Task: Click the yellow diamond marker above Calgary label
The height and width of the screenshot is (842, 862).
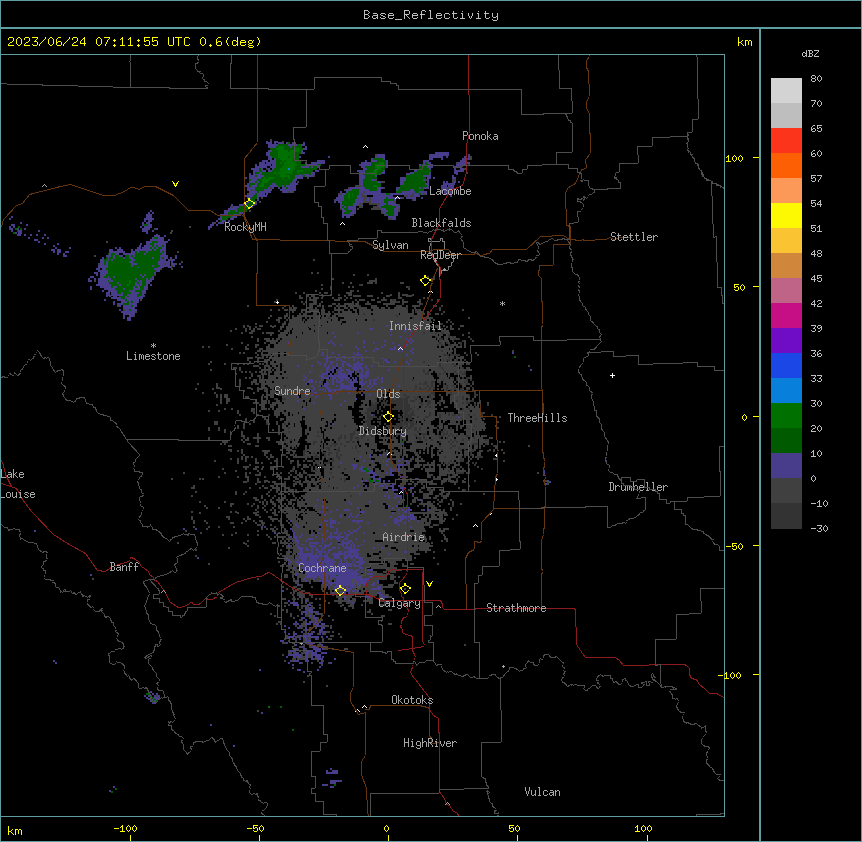Action: click(405, 589)
